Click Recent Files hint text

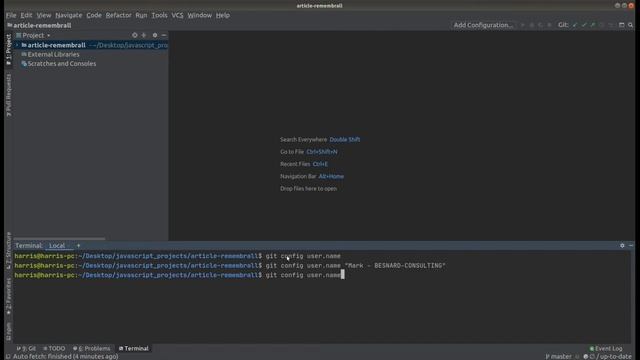pyautogui.click(x=304, y=164)
